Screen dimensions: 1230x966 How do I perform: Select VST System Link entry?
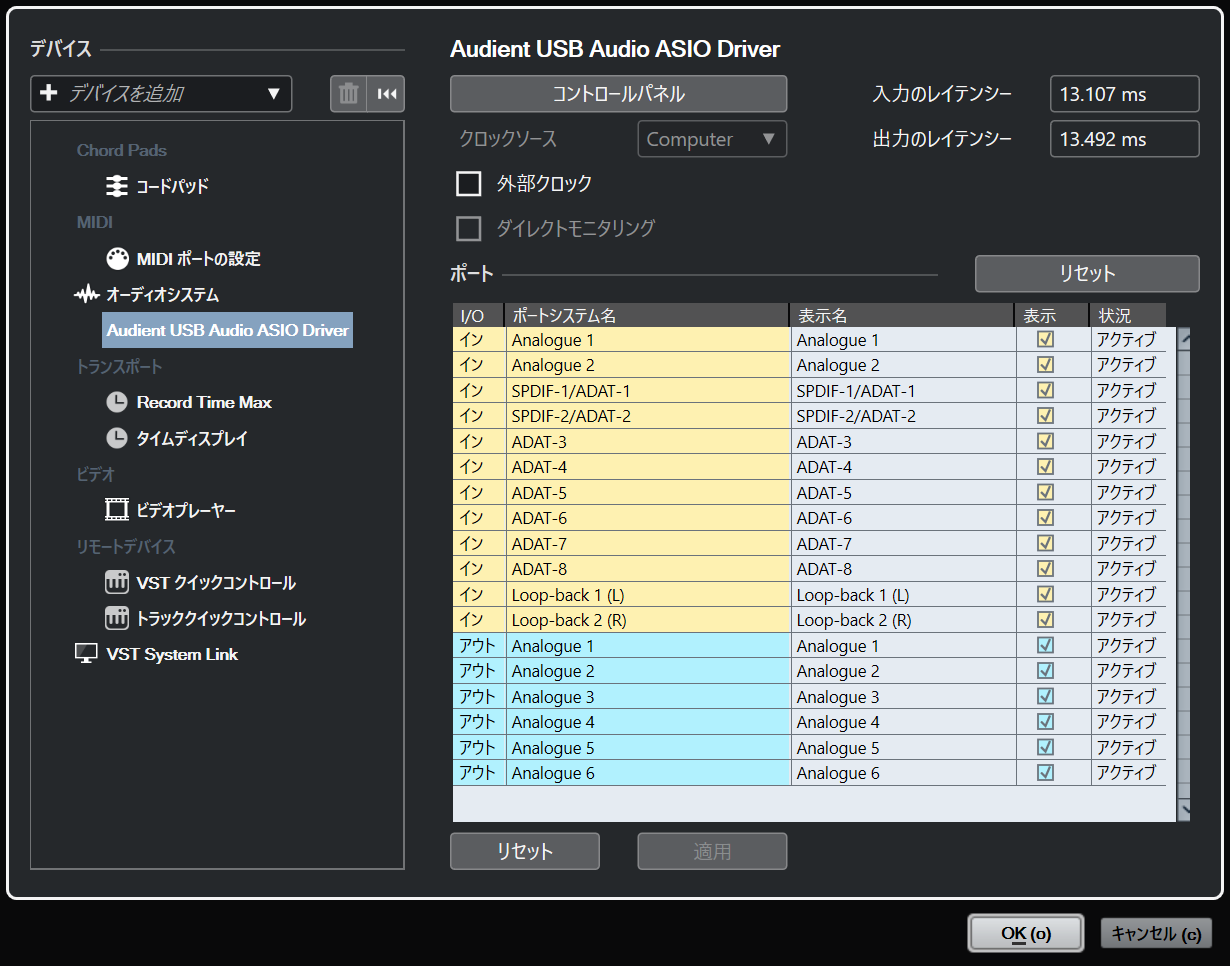coord(172,654)
